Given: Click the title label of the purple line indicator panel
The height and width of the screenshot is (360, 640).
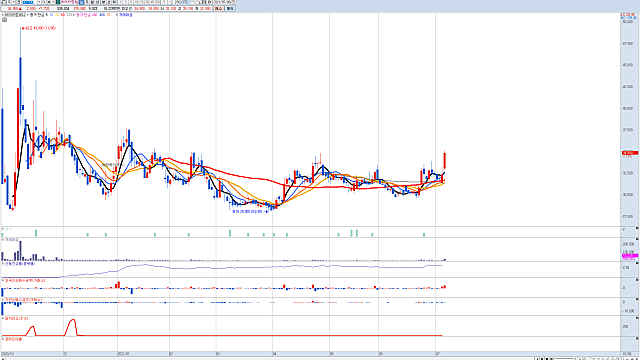Looking at the screenshot, I should [x=20, y=264].
